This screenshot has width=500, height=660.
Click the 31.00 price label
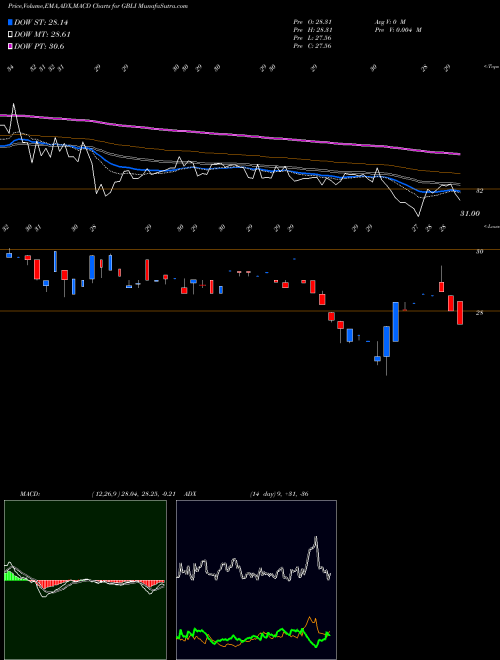point(470,214)
